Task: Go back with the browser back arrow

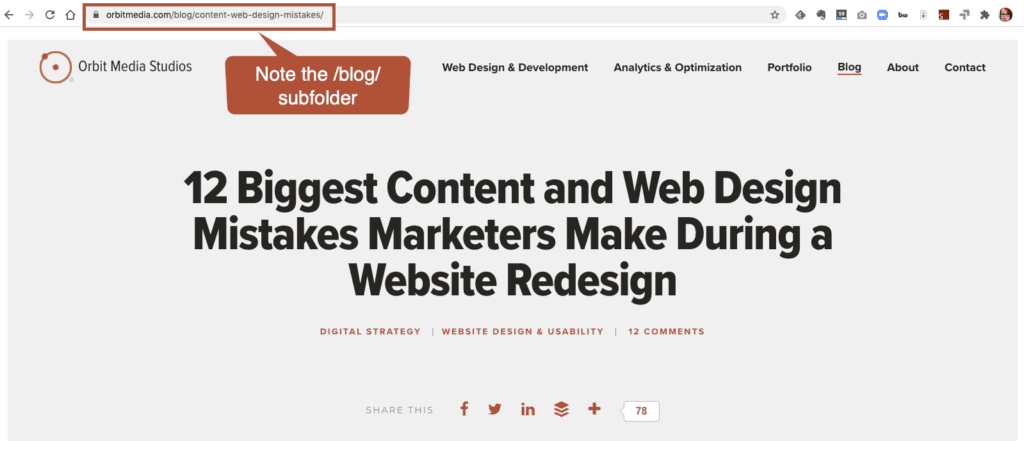Action: [9, 15]
